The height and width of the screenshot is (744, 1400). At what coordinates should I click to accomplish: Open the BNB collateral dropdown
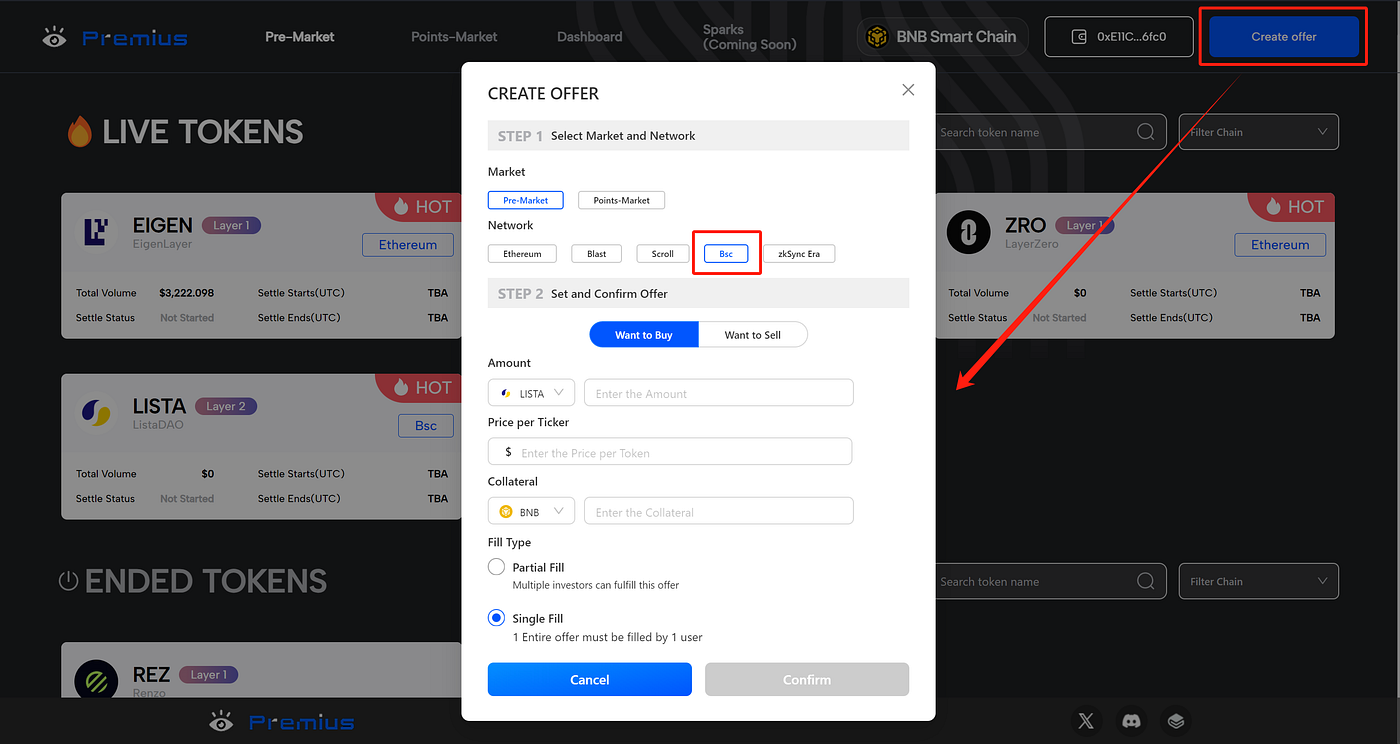point(531,512)
